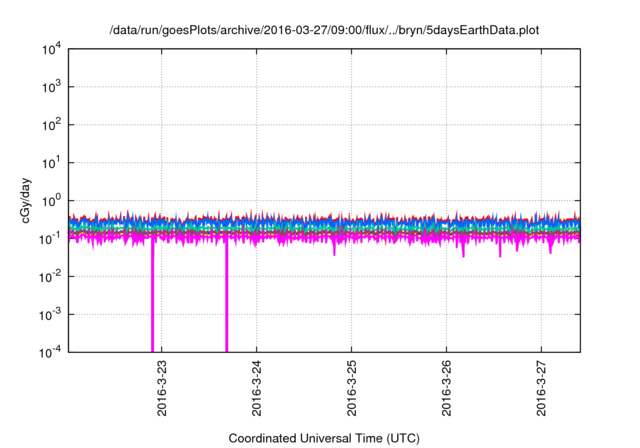Click the 2016-3-26 date label
Image resolution: width=640 pixels, height=448 pixels.
(x=447, y=388)
